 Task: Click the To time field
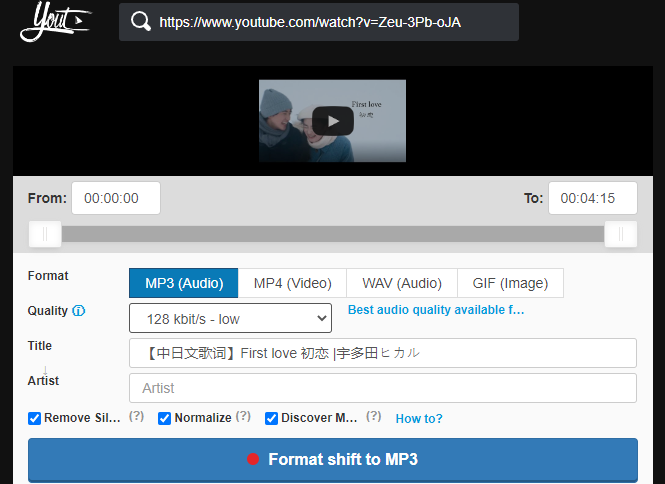pyautogui.click(x=592, y=198)
